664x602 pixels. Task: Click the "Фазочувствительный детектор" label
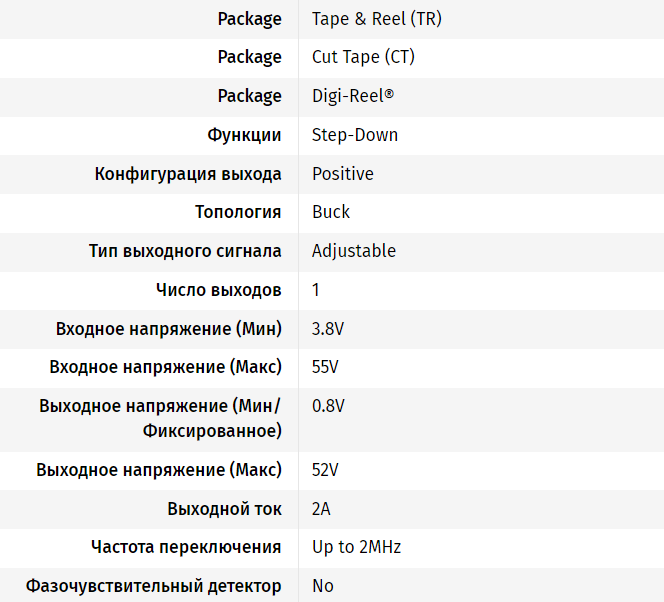coord(154,586)
